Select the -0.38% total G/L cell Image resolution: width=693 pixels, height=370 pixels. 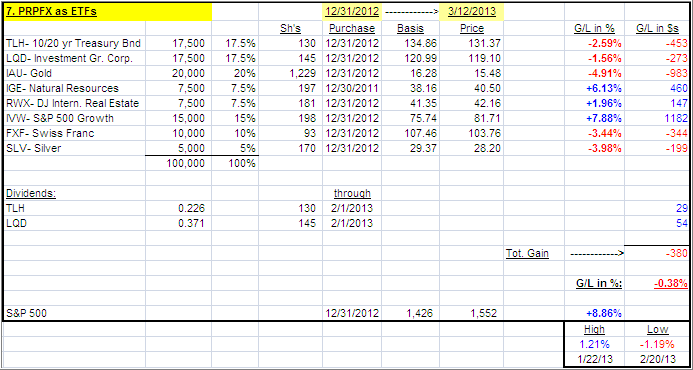click(x=657, y=283)
